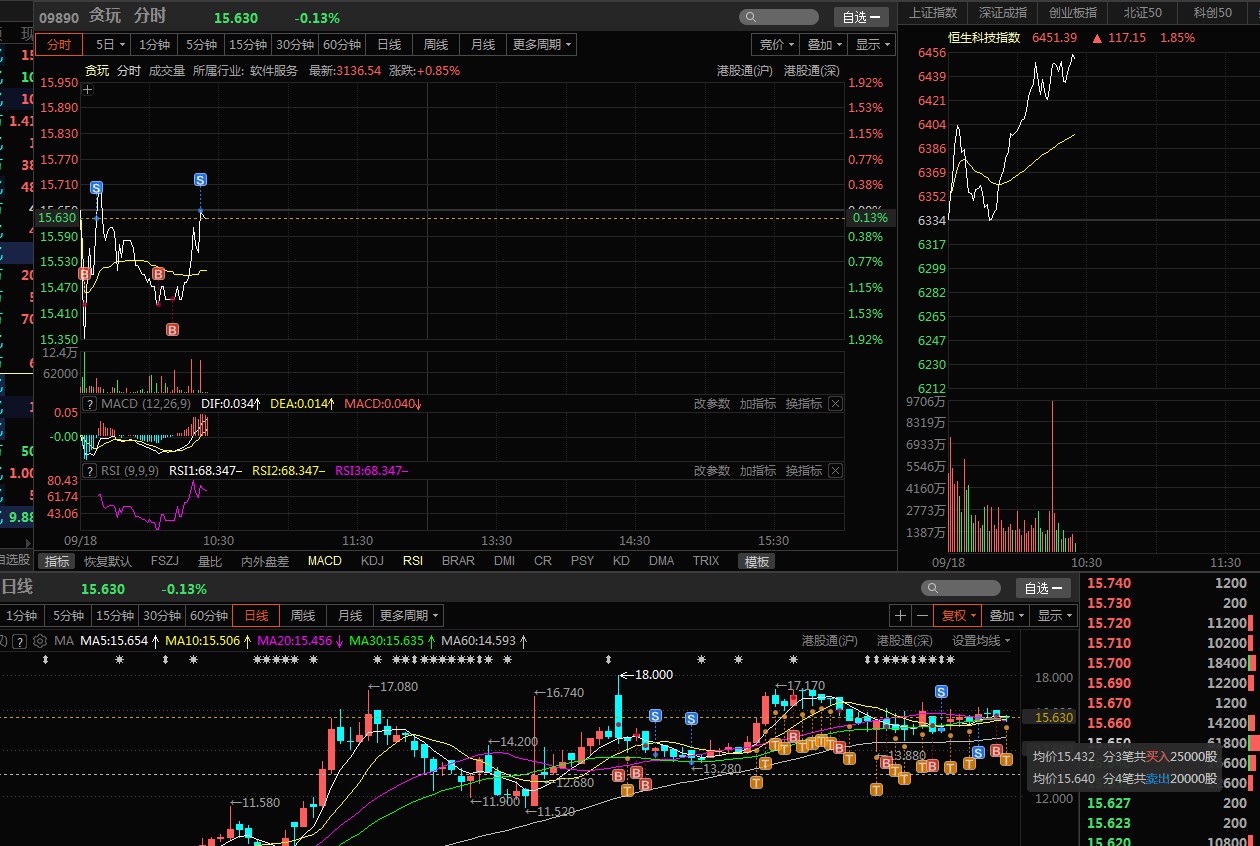Toggle MACD indicator in indicator bar

coord(325,562)
